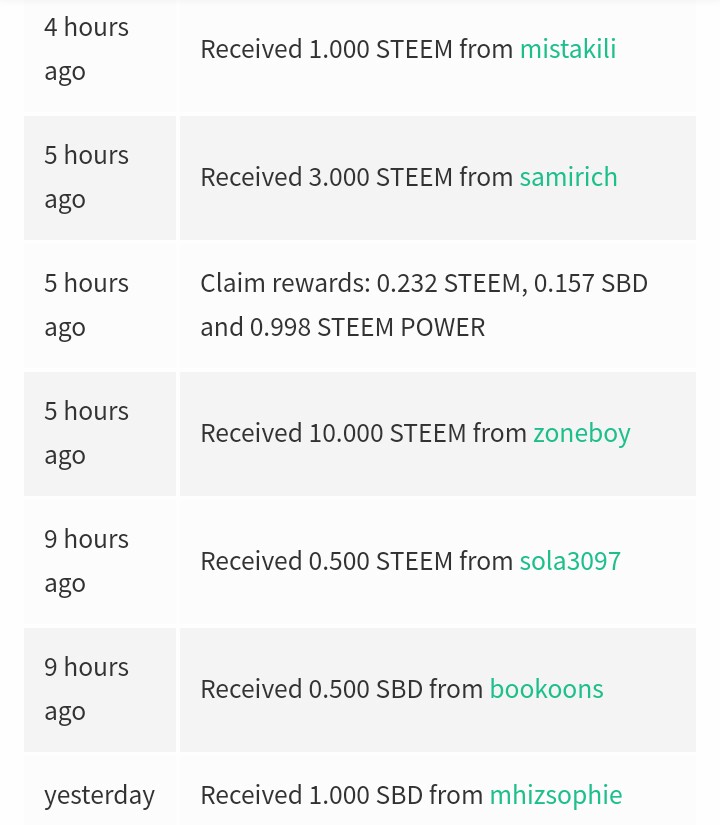Click the "Received 1.000 SBD" text

(x=312, y=795)
